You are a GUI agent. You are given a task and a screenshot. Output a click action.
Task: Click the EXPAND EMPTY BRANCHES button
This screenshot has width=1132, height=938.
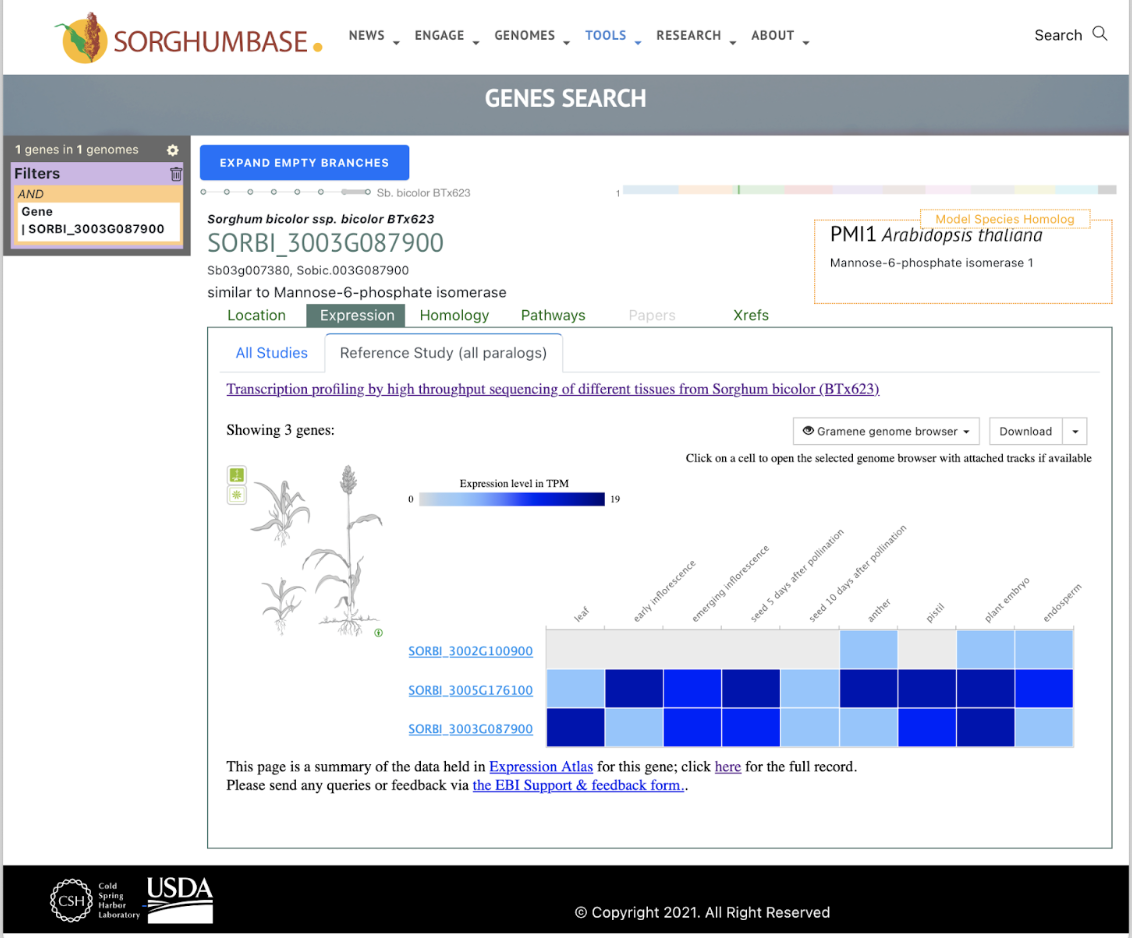(304, 162)
